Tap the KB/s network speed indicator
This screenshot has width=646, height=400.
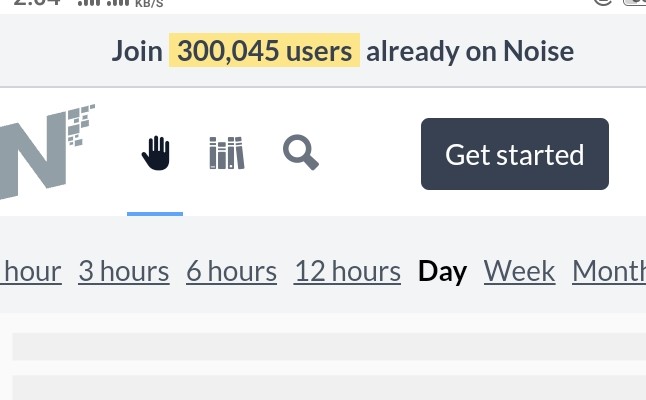[x=149, y=4]
